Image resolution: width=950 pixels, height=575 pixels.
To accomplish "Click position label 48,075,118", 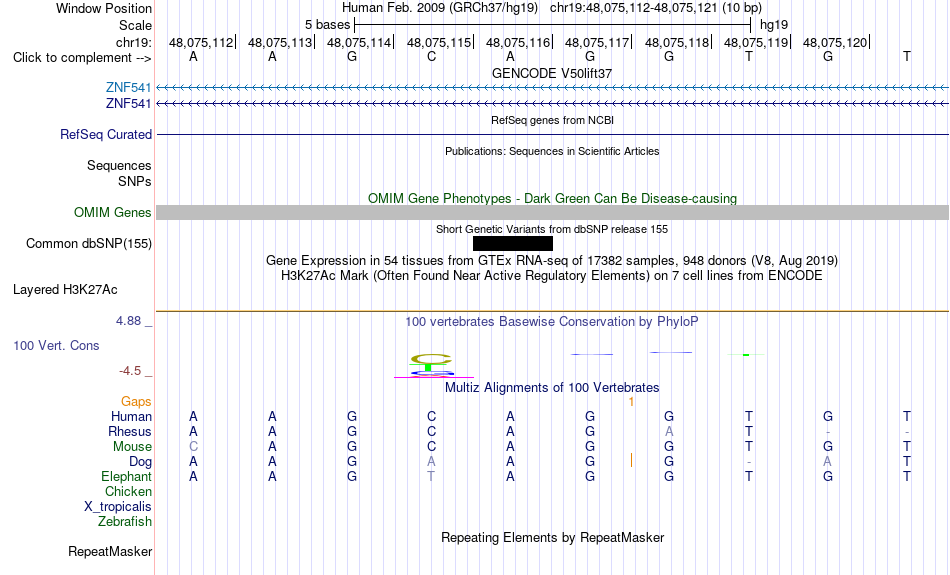I will pyautogui.click(x=677, y=42).
